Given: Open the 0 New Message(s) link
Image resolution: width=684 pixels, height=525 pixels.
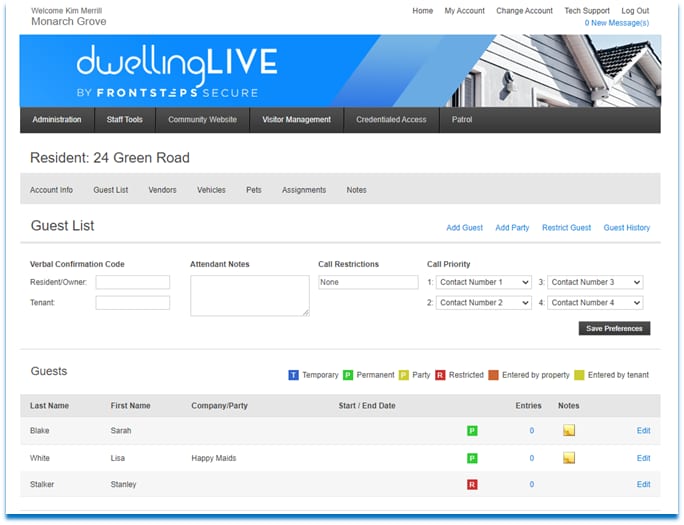Looking at the screenshot, I should (x=617, y=23).
